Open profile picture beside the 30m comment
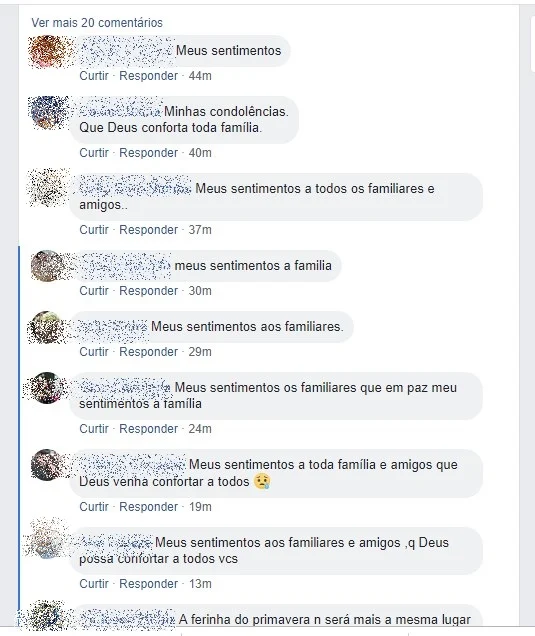 pyautogui.click(x=47, y=266)
